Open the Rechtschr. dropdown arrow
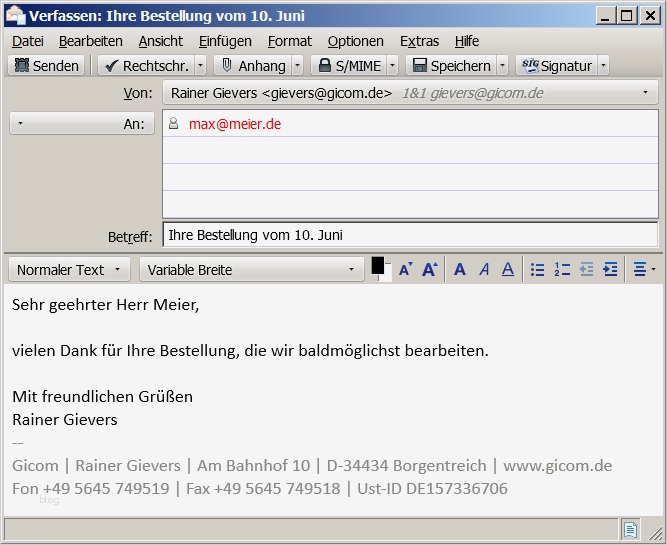The width and height of the screenshot is (667, 545). click(201, 66)
